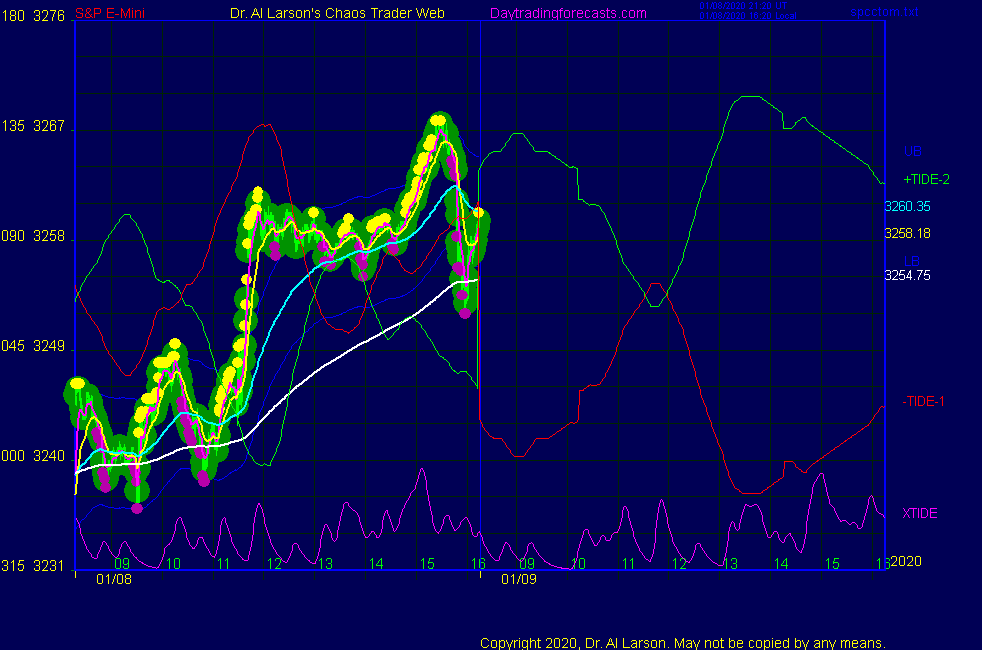Viewport: 982px width, 650px height.
Task: Click the 000 degree axis label
Action: coord(13,456)
